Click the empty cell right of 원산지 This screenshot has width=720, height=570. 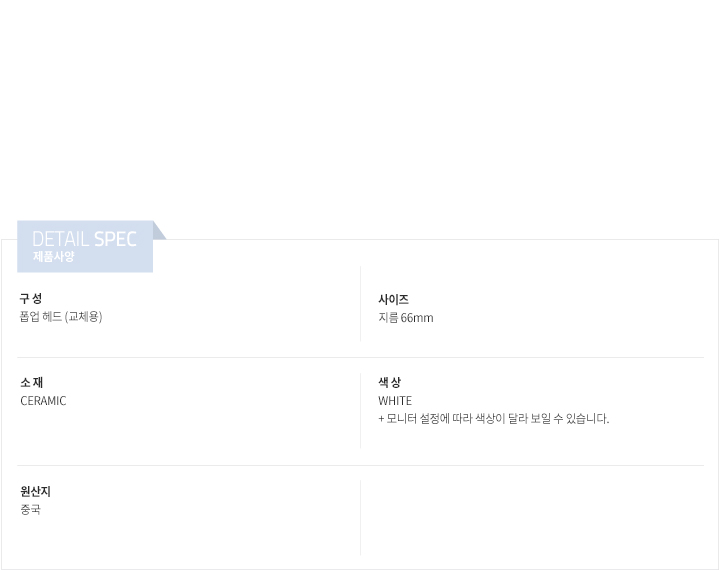[532, 517]
